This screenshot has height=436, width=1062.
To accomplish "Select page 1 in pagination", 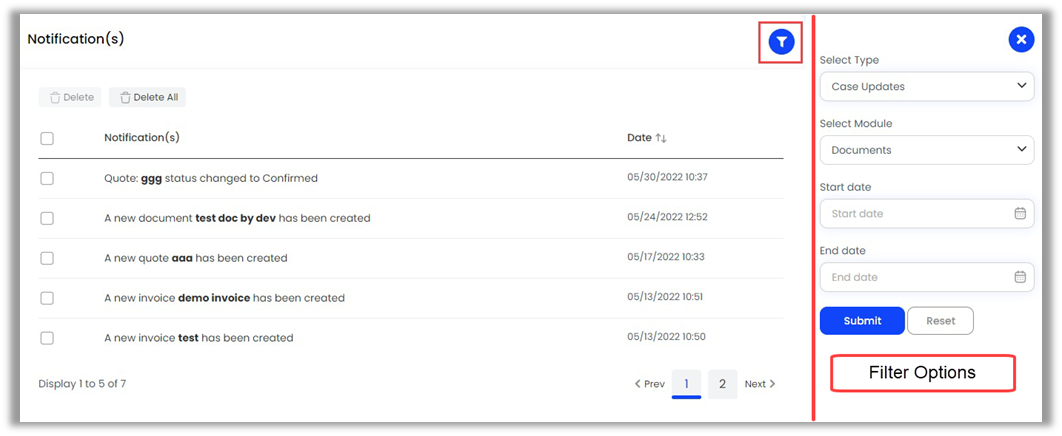I will pos(686,384).
